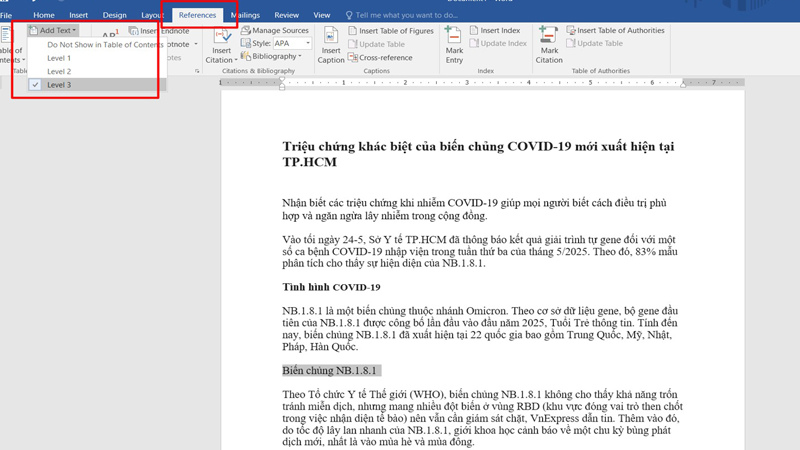Click the Insert Endnote button
The width and height of the screenshot is (800, 450).
[159, 31]
